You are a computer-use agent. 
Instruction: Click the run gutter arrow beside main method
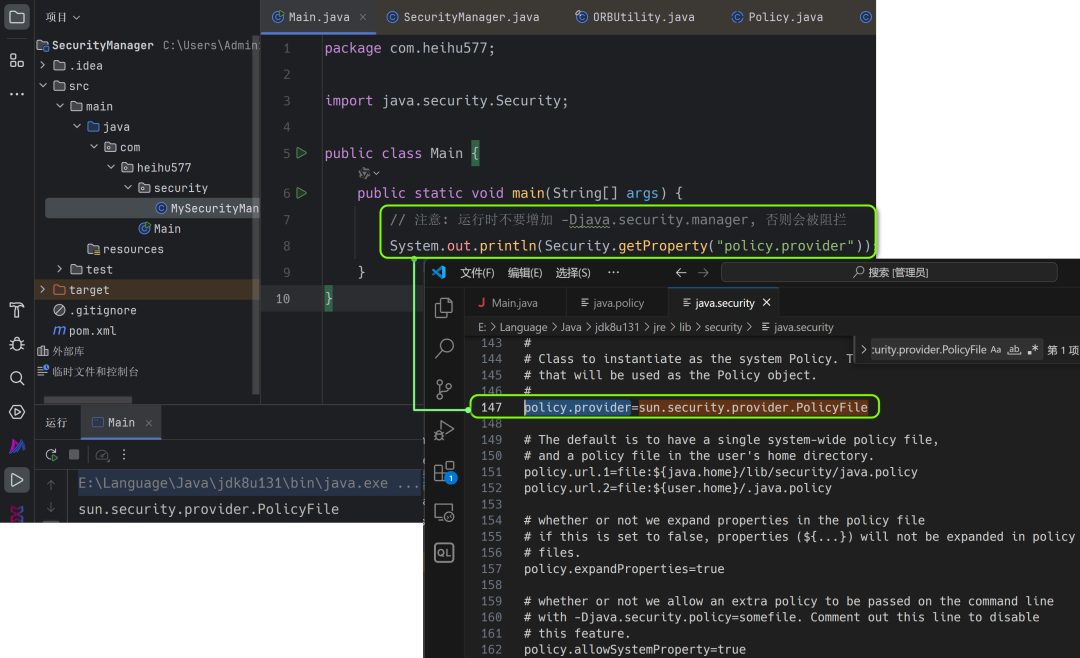pyautogui.click(x=302, y=193)
